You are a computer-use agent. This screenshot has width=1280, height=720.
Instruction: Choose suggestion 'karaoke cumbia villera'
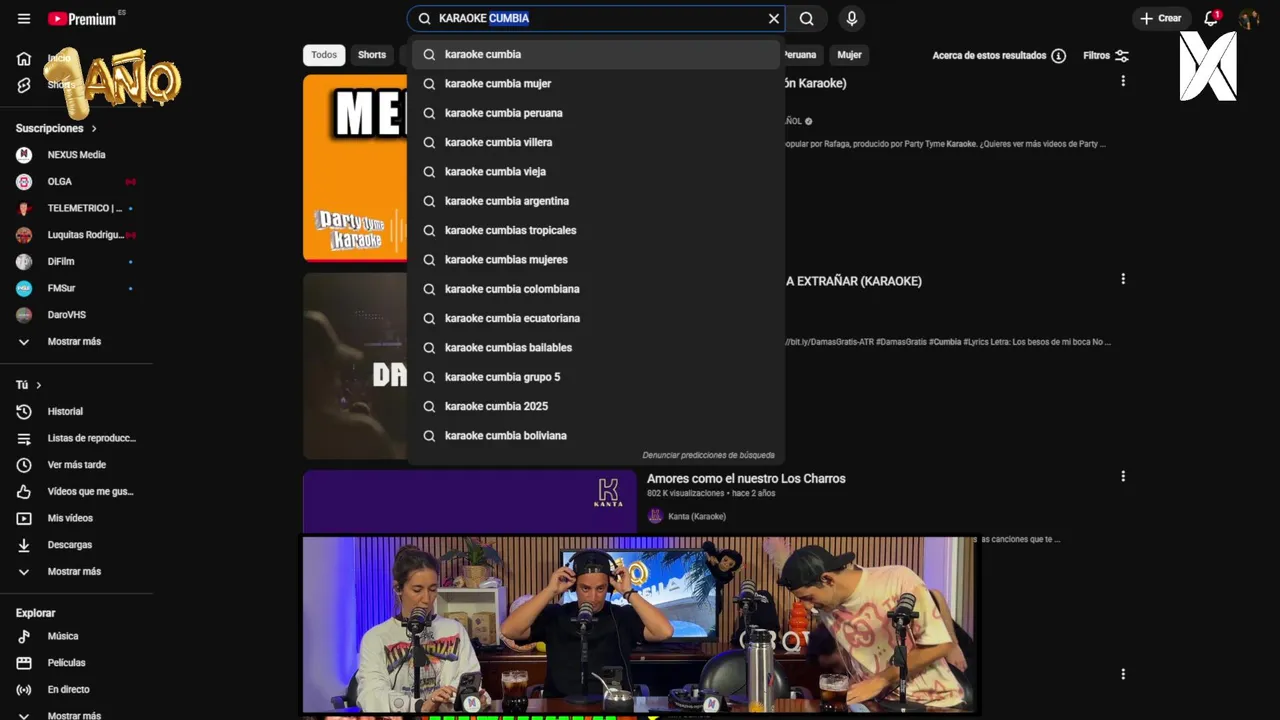(x=596, y=142)
